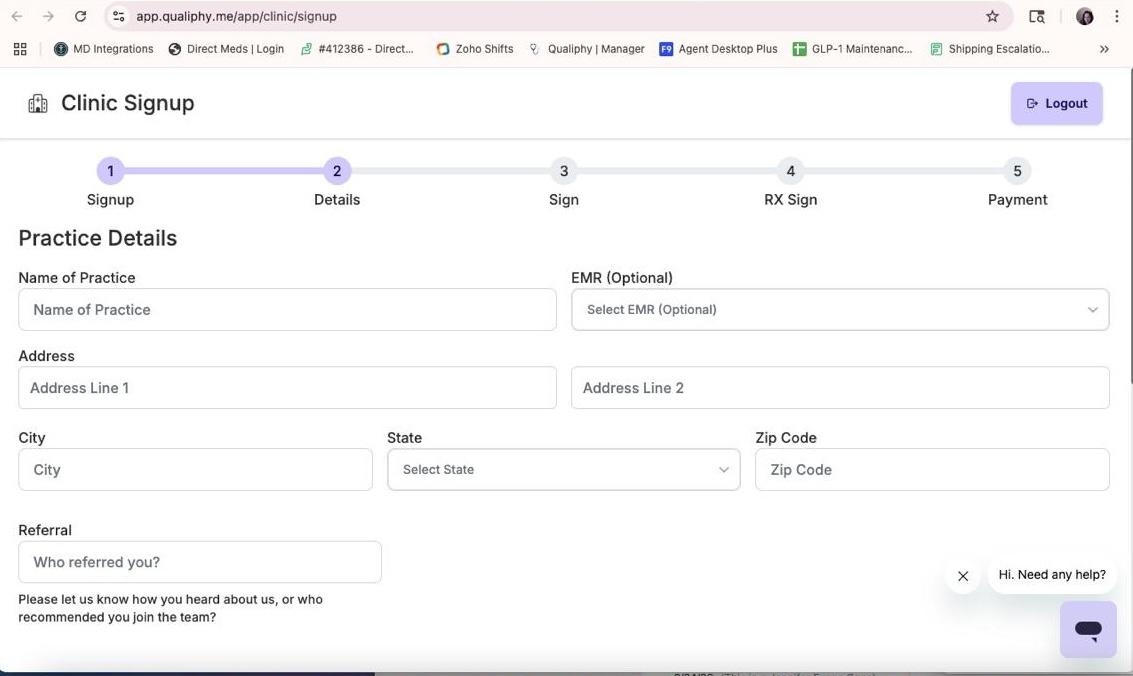The width and height of the screenshot is (1133, 676).
Task: Click the Clinic Signup page title
Action: [x=128, y=103]
